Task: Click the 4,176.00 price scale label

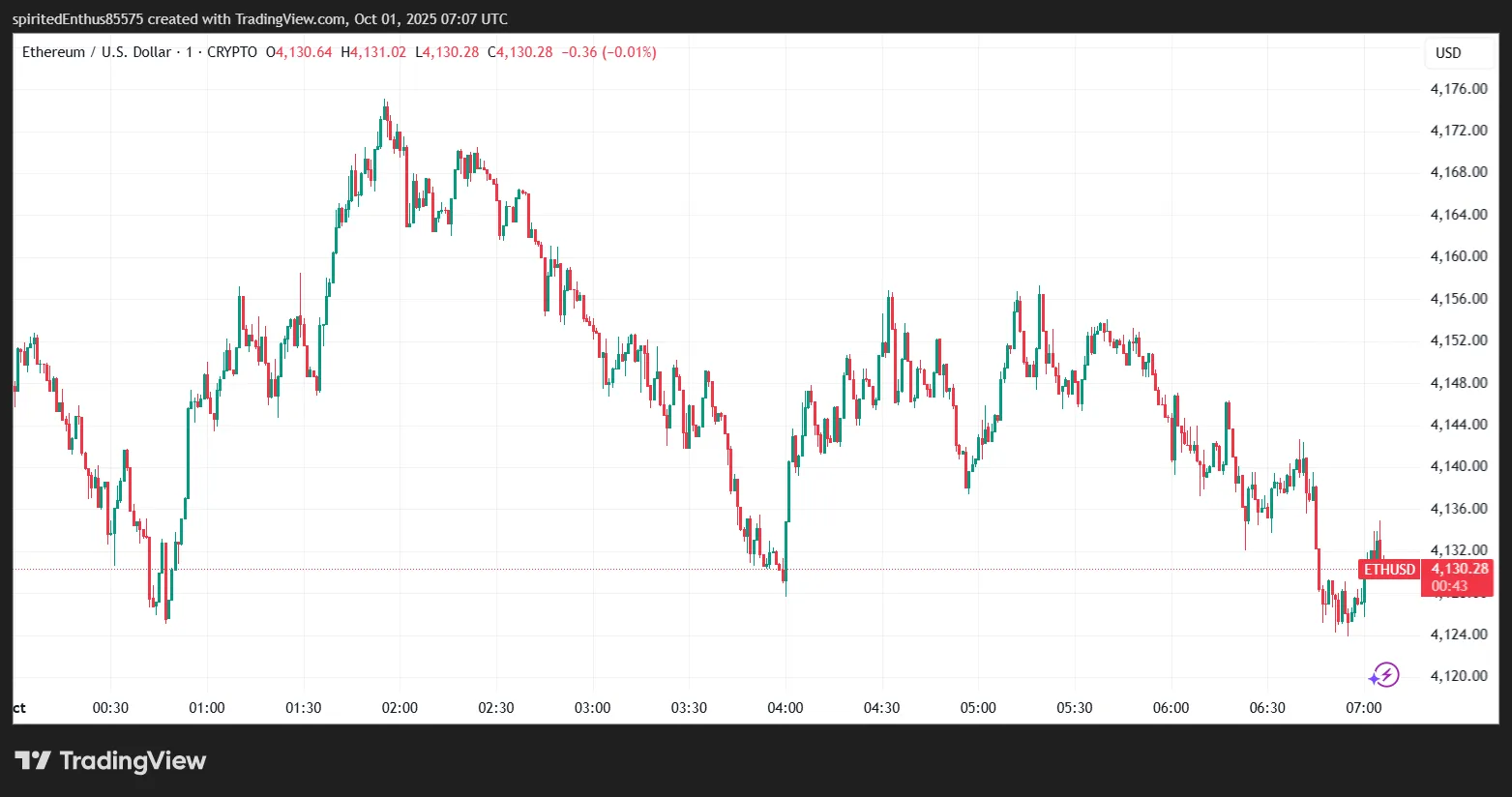Action: pos(1458,89)
